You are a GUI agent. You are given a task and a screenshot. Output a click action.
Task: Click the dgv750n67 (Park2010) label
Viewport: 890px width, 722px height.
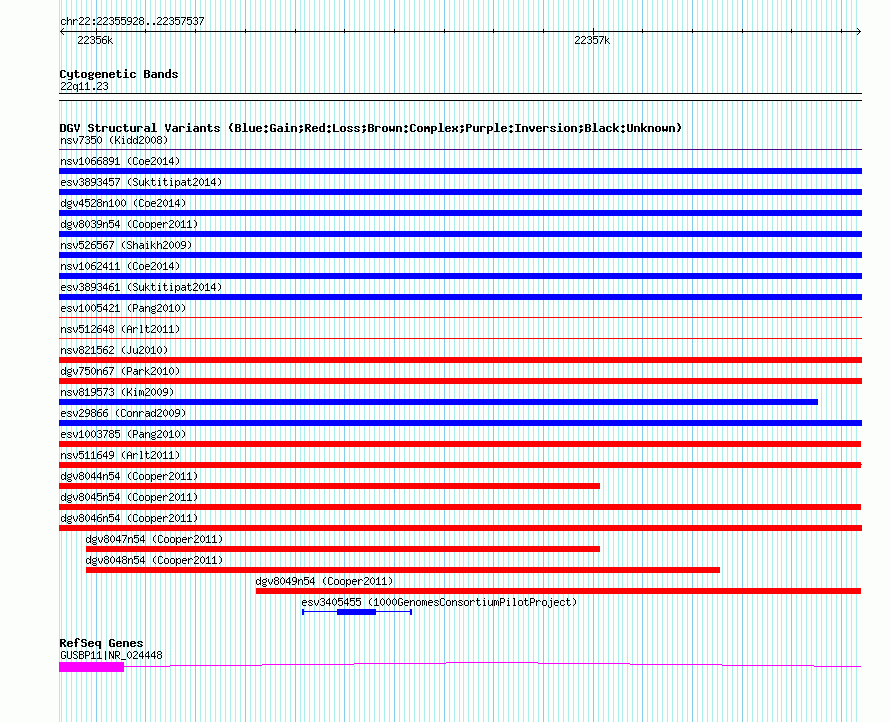click(x=120, y=371)
